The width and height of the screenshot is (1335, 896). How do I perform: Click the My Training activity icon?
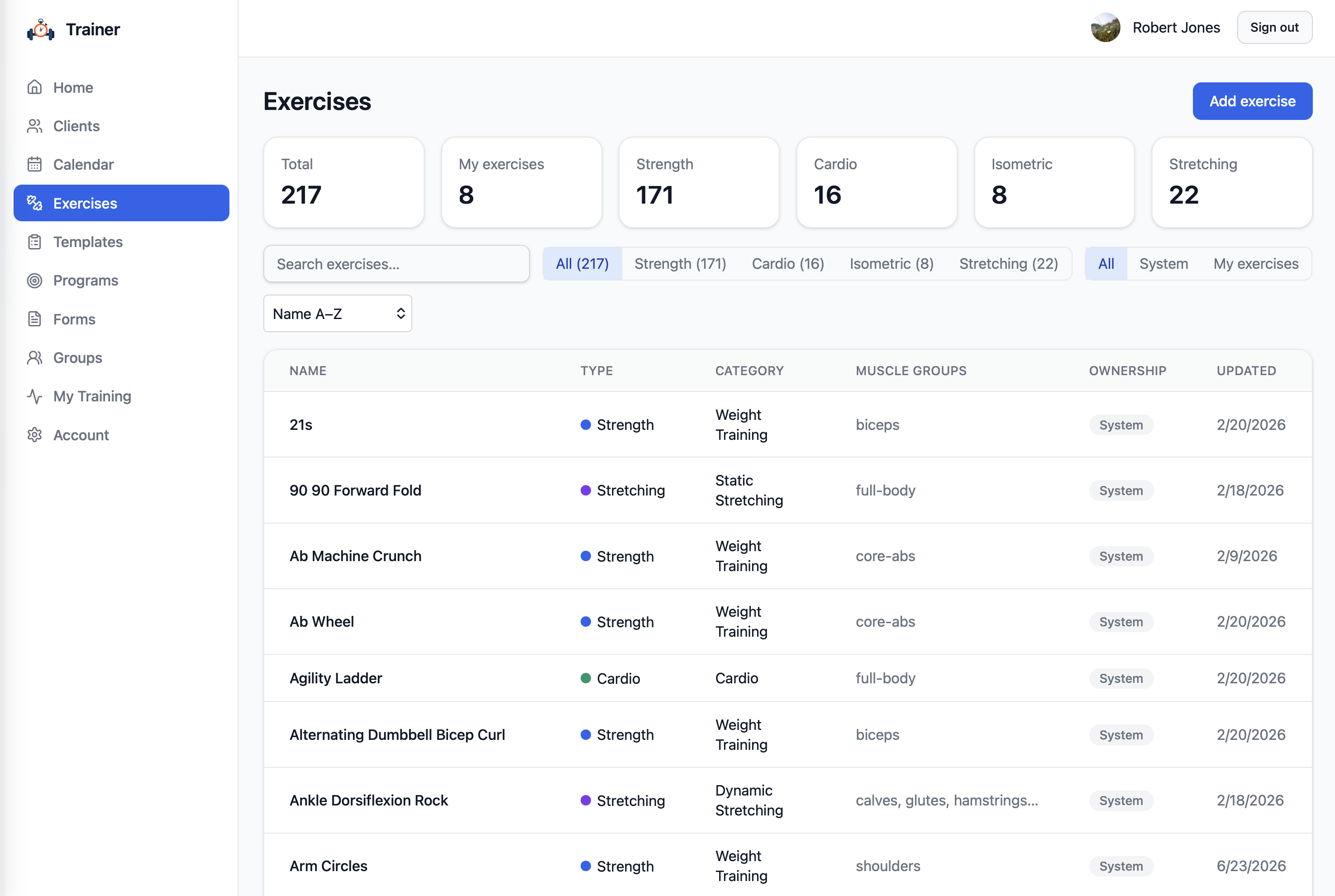tap(35, 396)
